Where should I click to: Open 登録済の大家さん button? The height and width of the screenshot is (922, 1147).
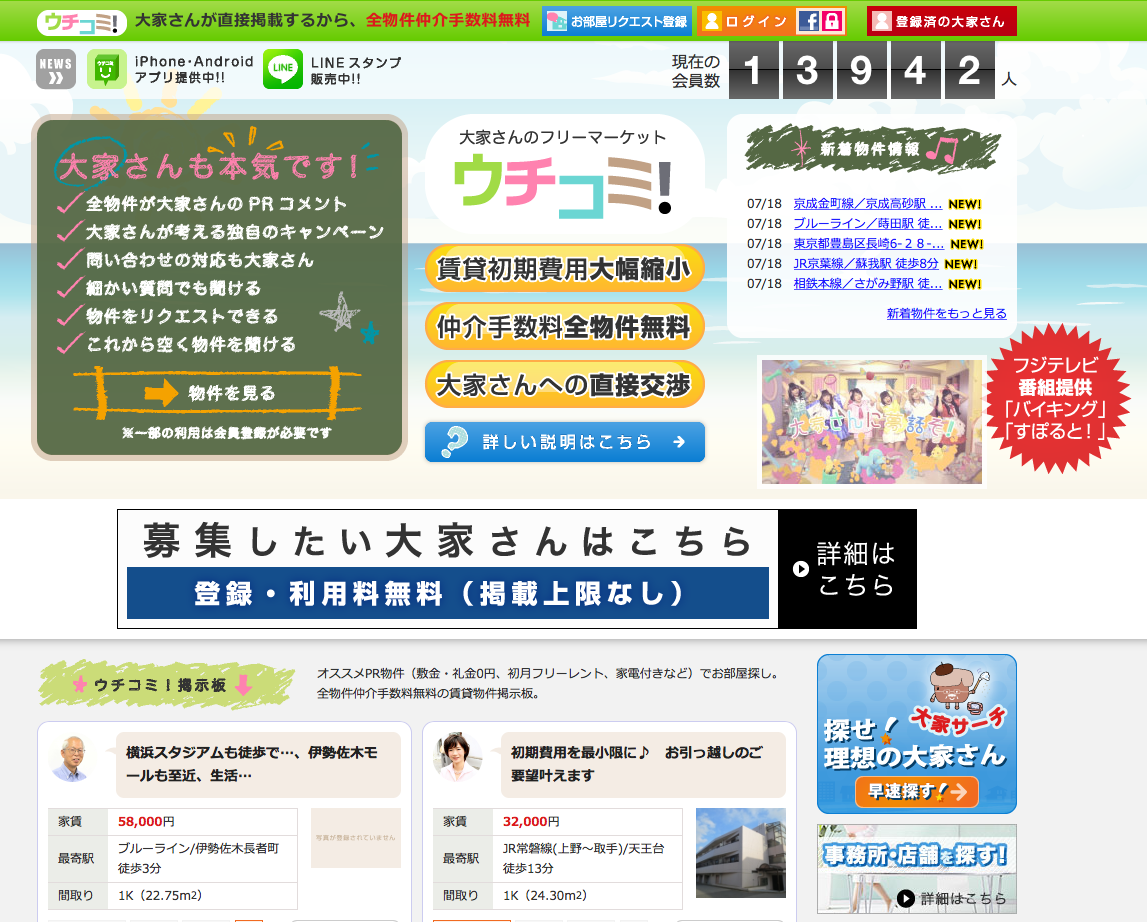point(941,21)
